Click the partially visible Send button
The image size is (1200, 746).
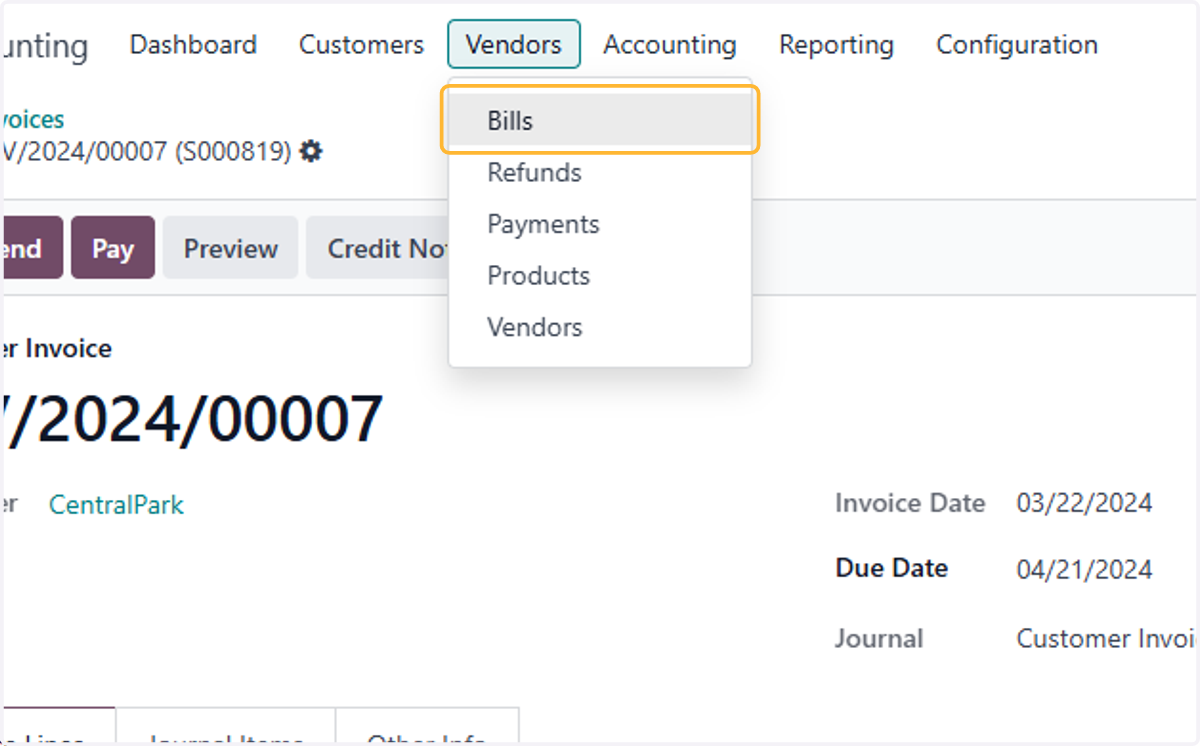[x=31, y=248]
